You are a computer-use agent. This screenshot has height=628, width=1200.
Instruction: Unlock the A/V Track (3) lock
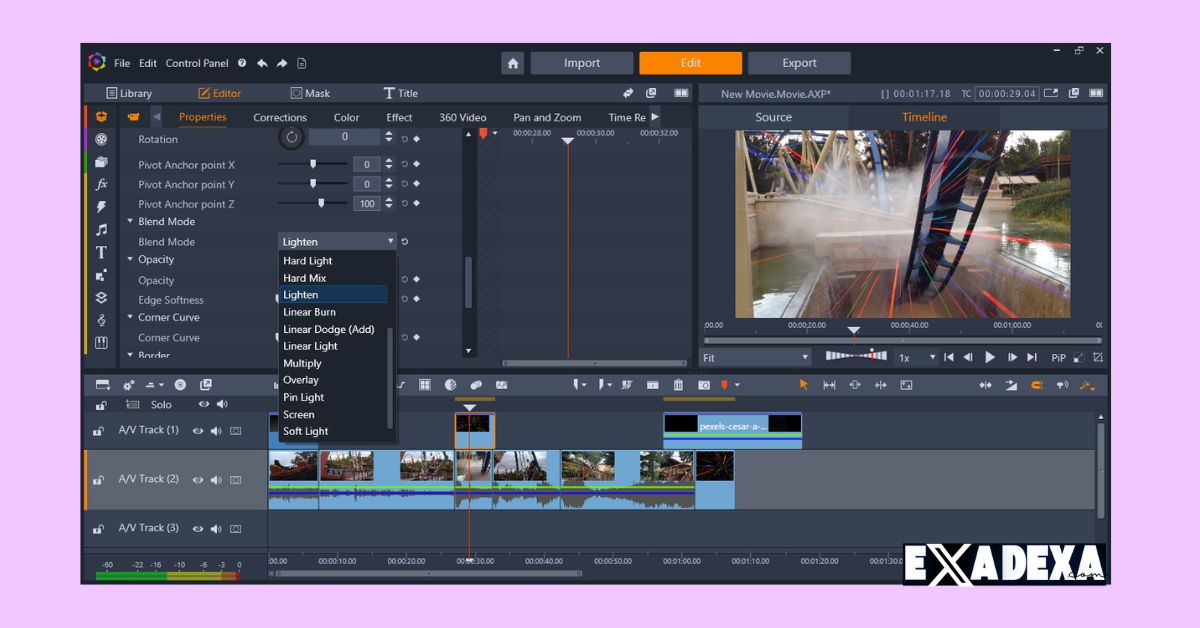point(98,529)
